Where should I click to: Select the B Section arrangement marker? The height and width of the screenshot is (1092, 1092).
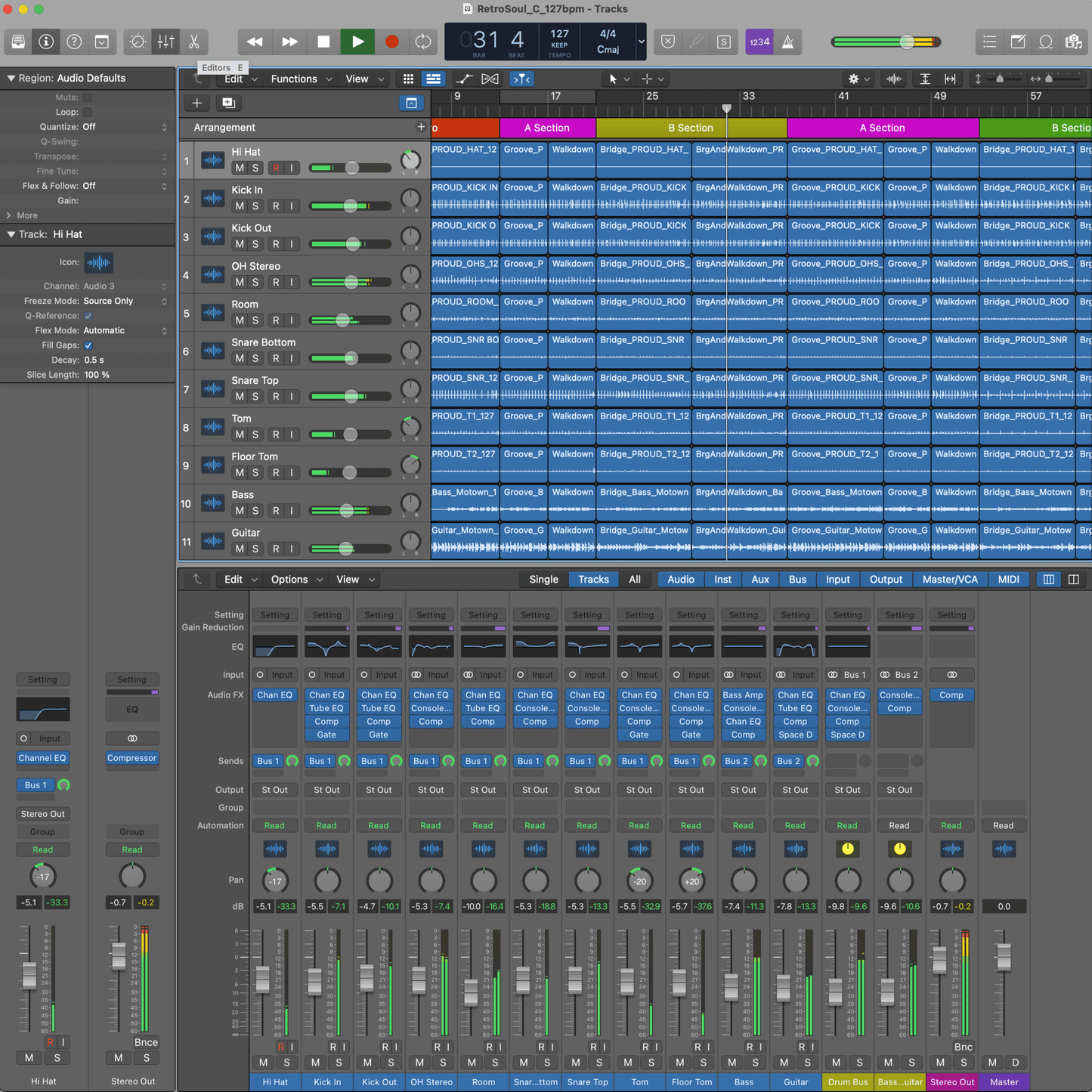[x=689, y=128]
